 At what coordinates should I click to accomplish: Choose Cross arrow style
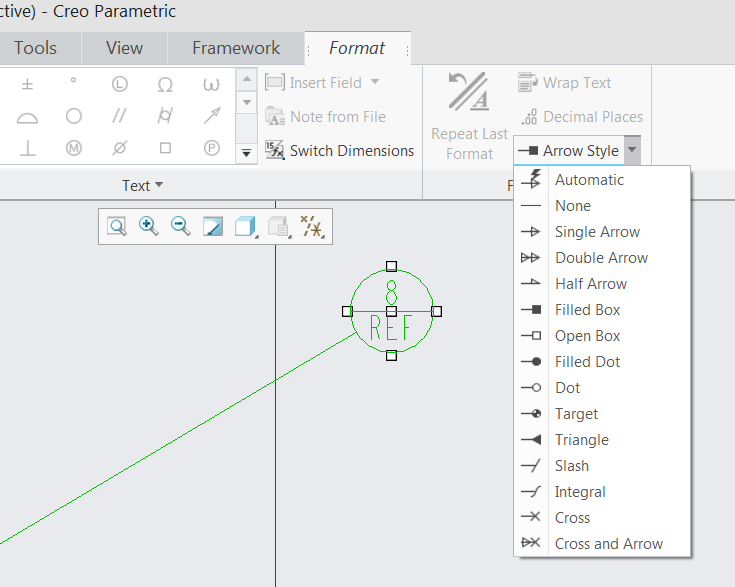tap(602, 518)
